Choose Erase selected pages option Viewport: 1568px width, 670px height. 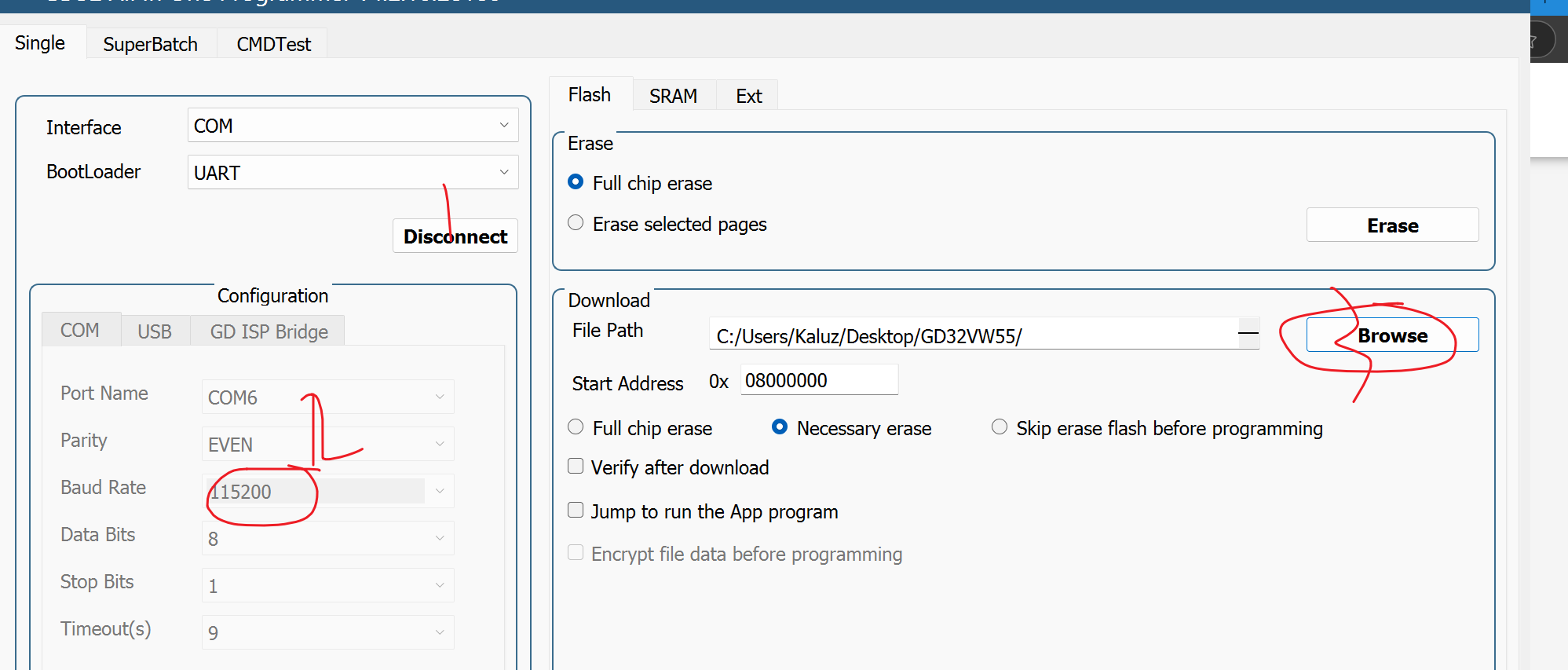point(576,223)
